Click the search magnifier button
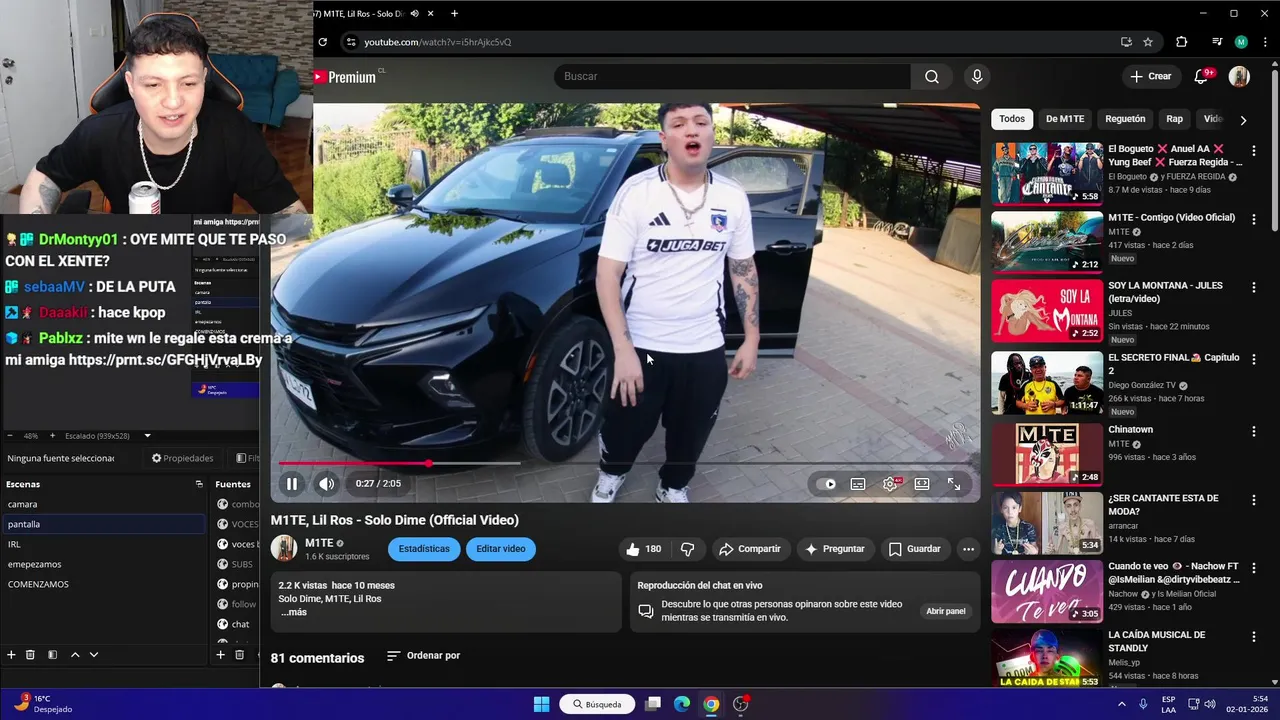Screen dimensions: 1280x720 [x=932, y=76]
